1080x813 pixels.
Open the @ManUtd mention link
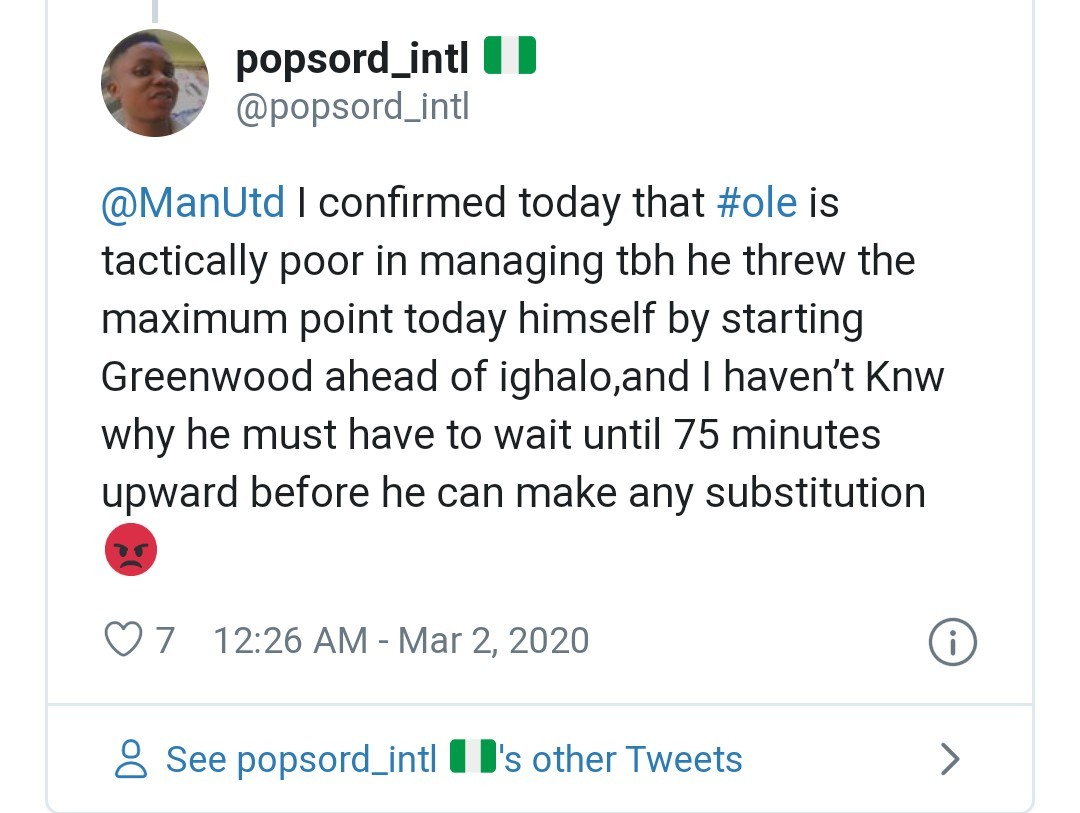coord(196,203)
